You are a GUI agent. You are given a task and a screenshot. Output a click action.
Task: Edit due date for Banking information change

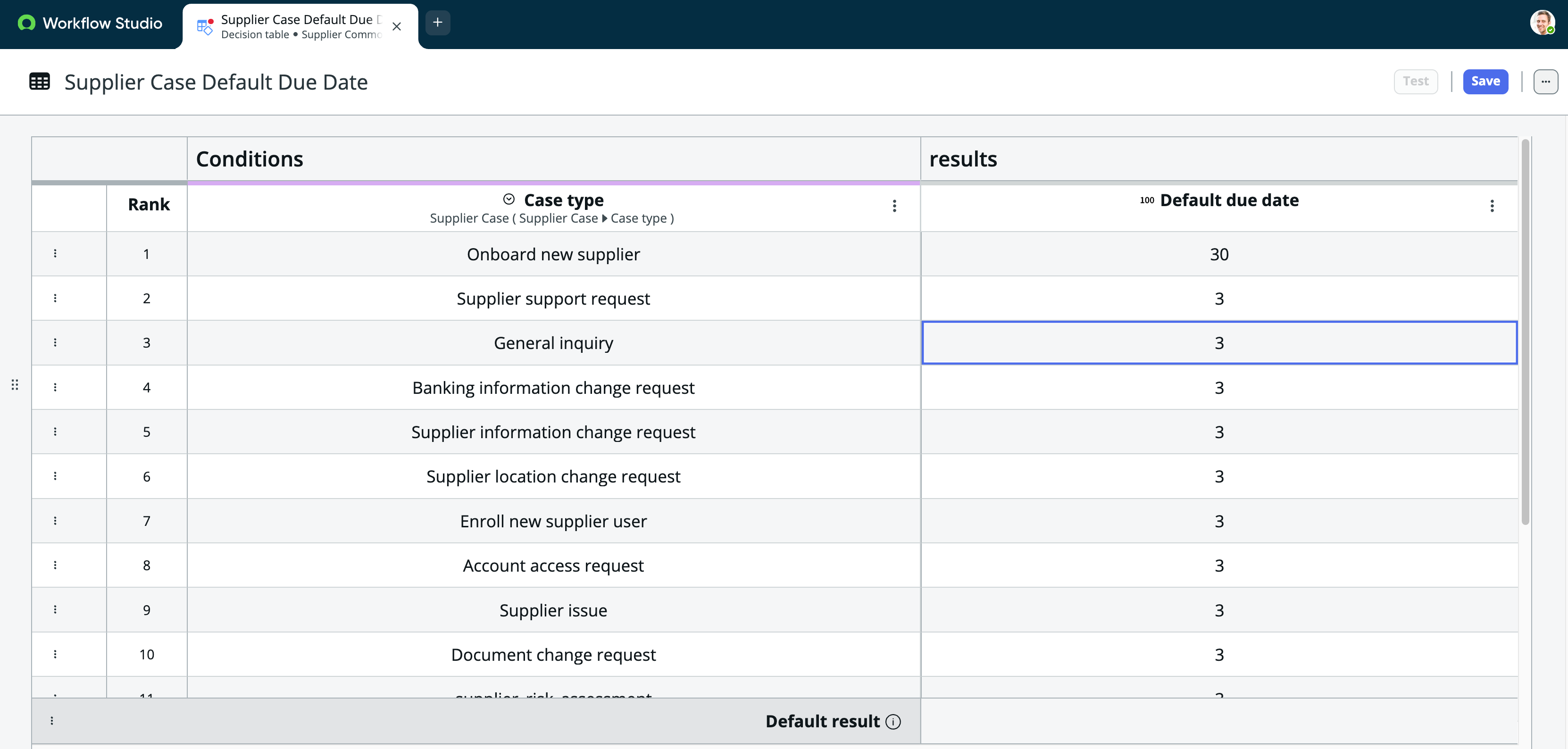1219,388
